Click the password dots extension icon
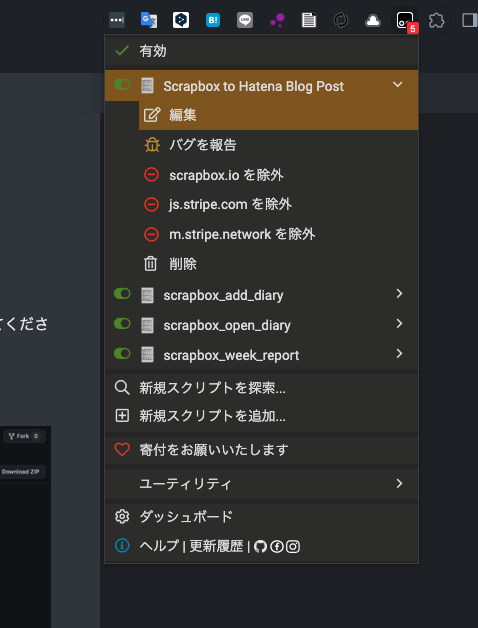The width and height of the screenshot is (478, 628). pyautogui.click(x=117, y=20)
